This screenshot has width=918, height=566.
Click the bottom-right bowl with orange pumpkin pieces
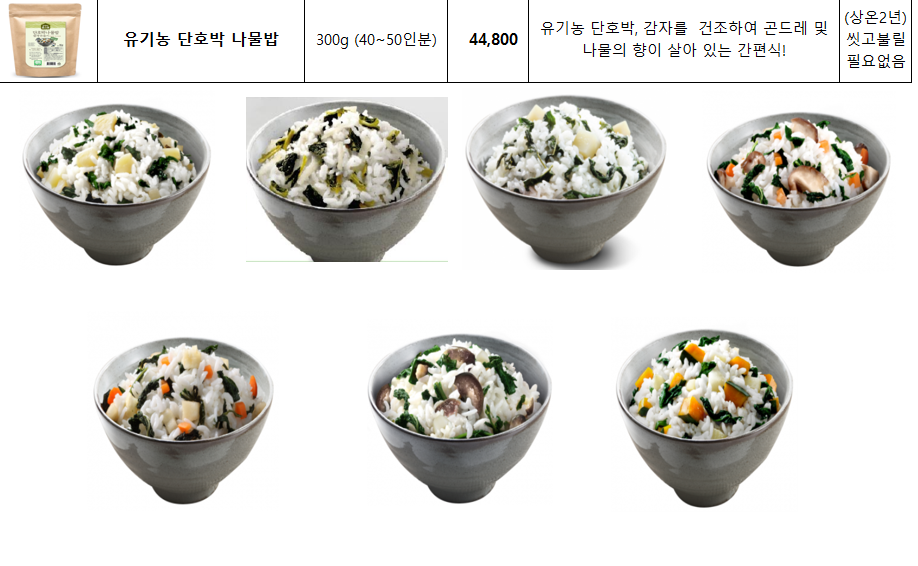tap(704, 419)
